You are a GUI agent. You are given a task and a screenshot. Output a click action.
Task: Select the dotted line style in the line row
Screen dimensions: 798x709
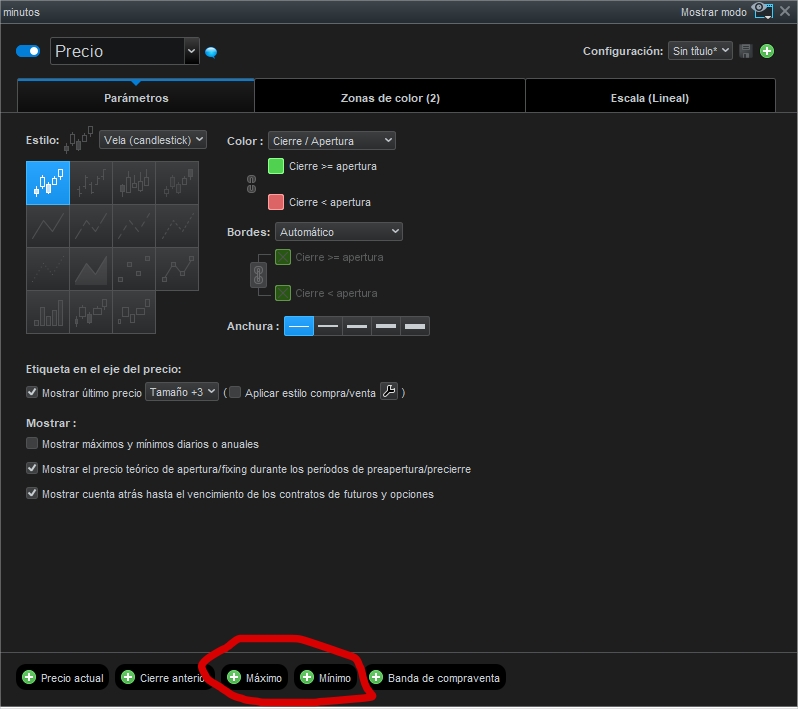[x=177, y=226]
